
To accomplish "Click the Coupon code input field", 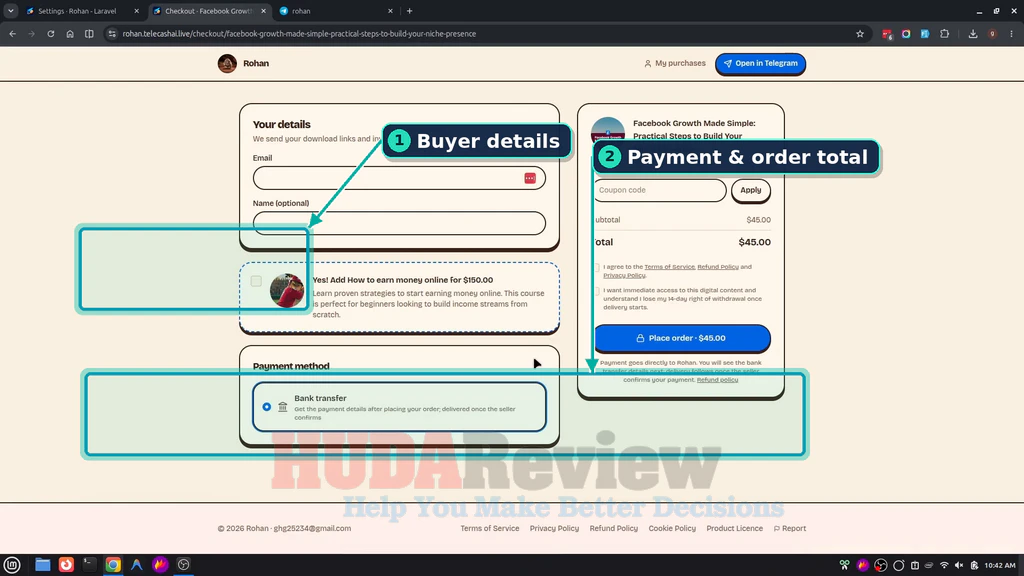I will coord(660,190).
